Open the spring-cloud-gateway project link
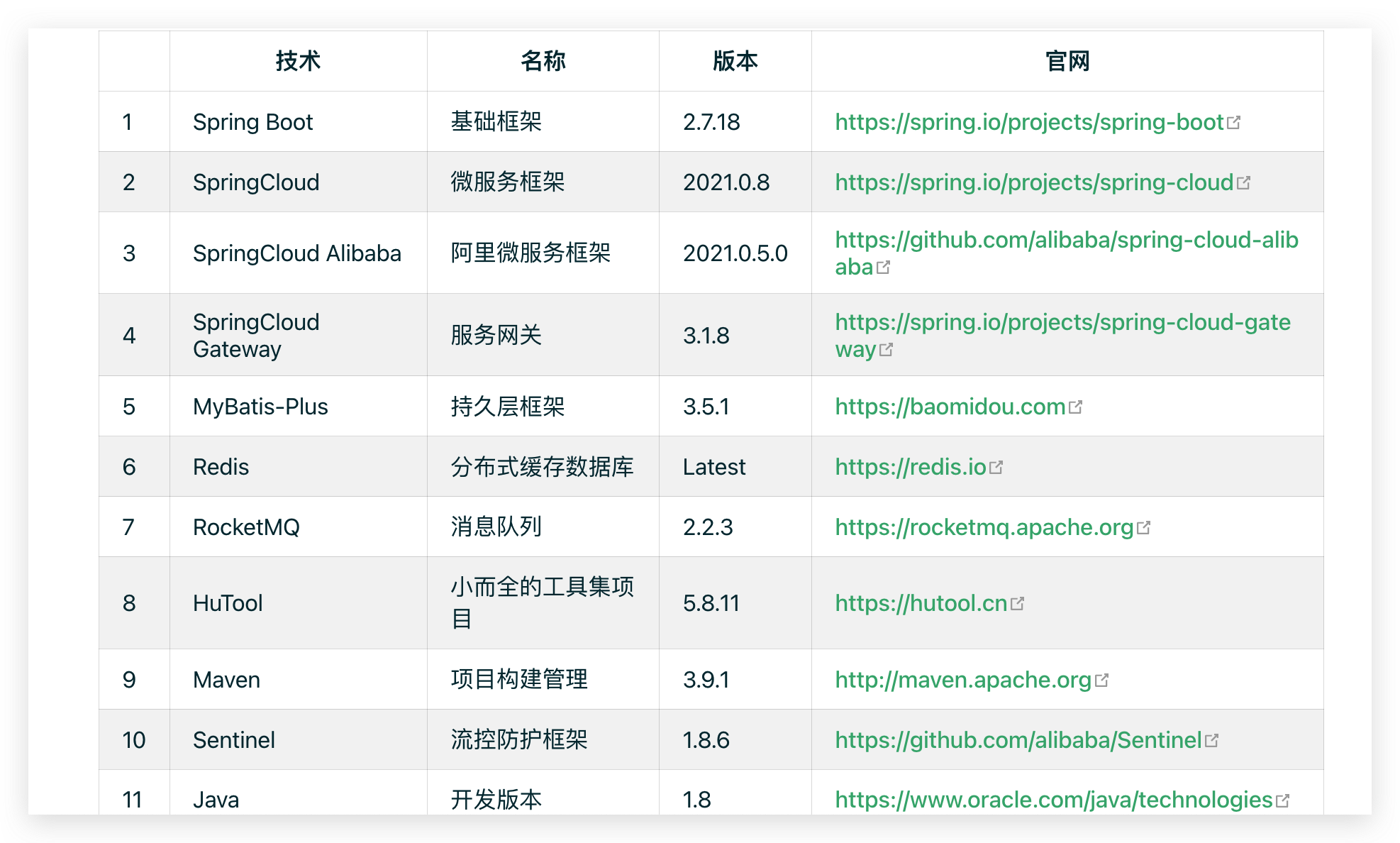Screen dimensions: 1400x843 1062,323
